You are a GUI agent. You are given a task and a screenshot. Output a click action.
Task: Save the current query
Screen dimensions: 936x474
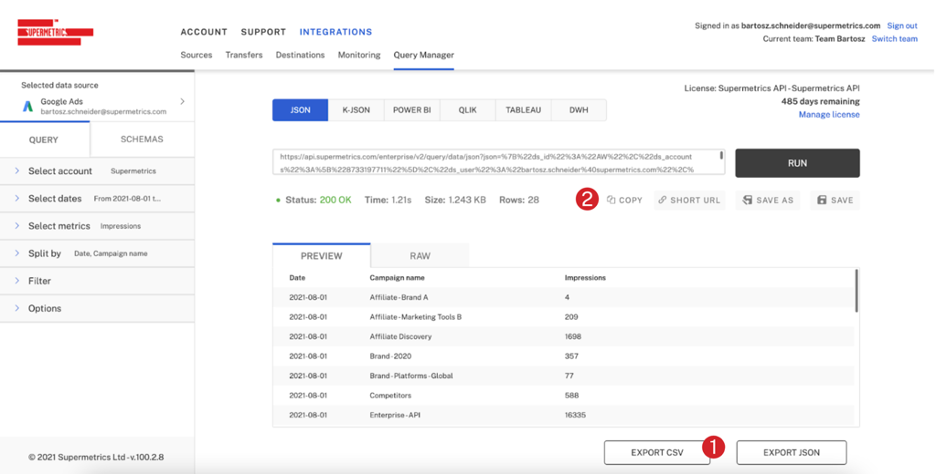coord(835,200)
